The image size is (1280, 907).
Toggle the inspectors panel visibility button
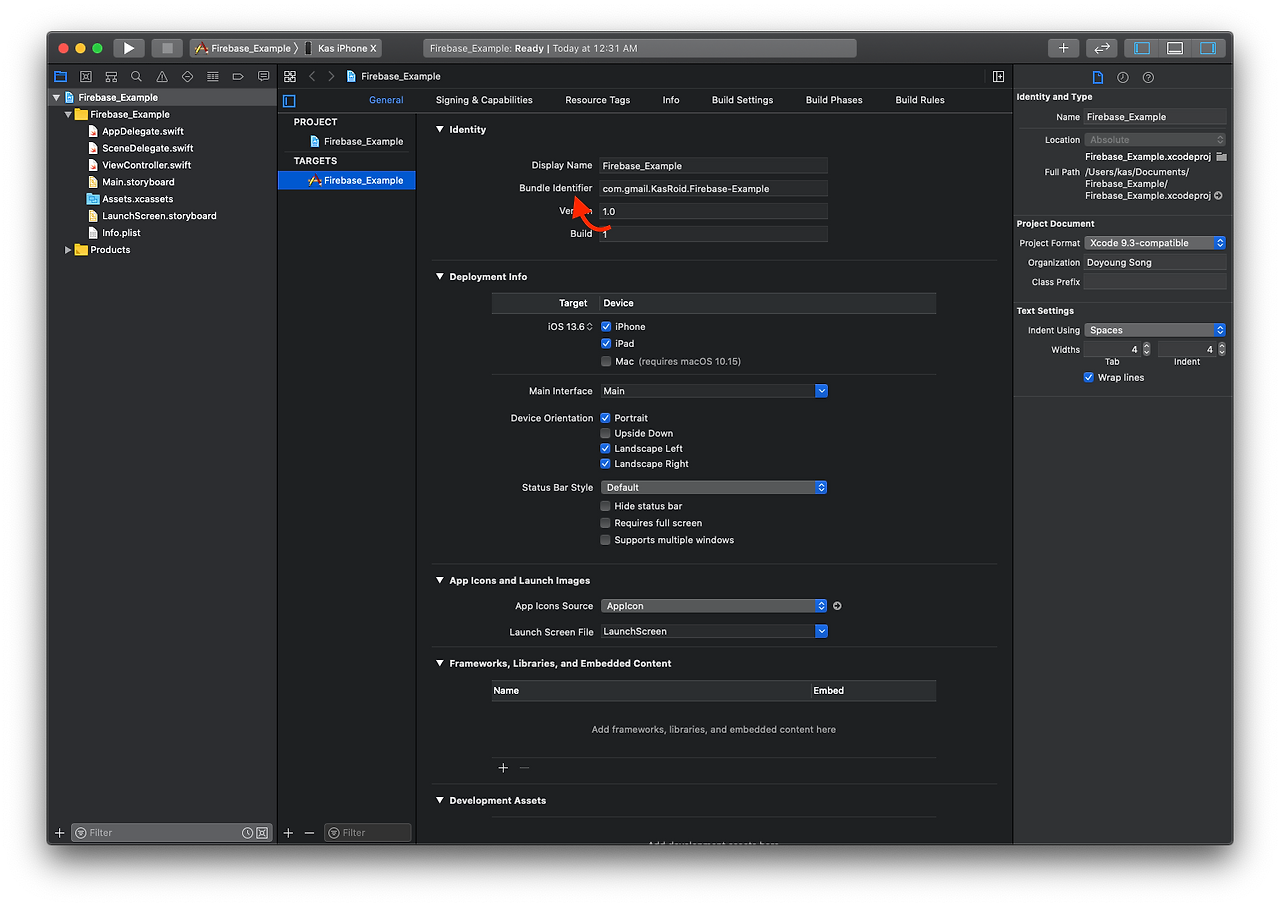tap(1208, 48)
